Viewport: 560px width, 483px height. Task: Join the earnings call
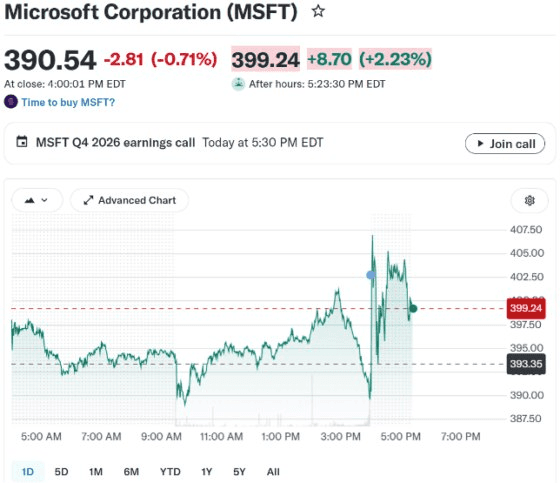[x=505, y=144]
